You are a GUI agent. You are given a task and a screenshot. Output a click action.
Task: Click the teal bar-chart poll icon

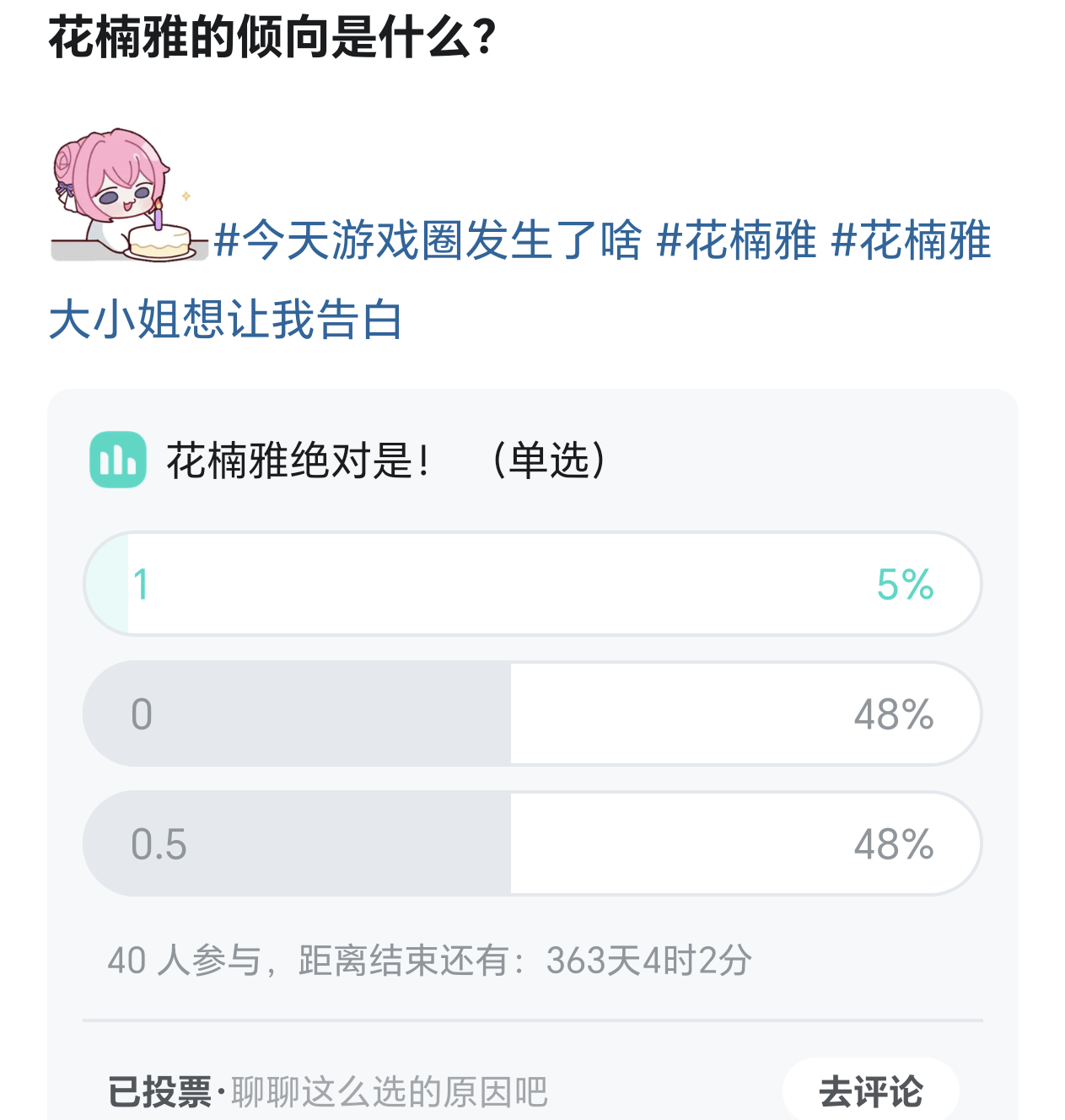click(118, 460)
